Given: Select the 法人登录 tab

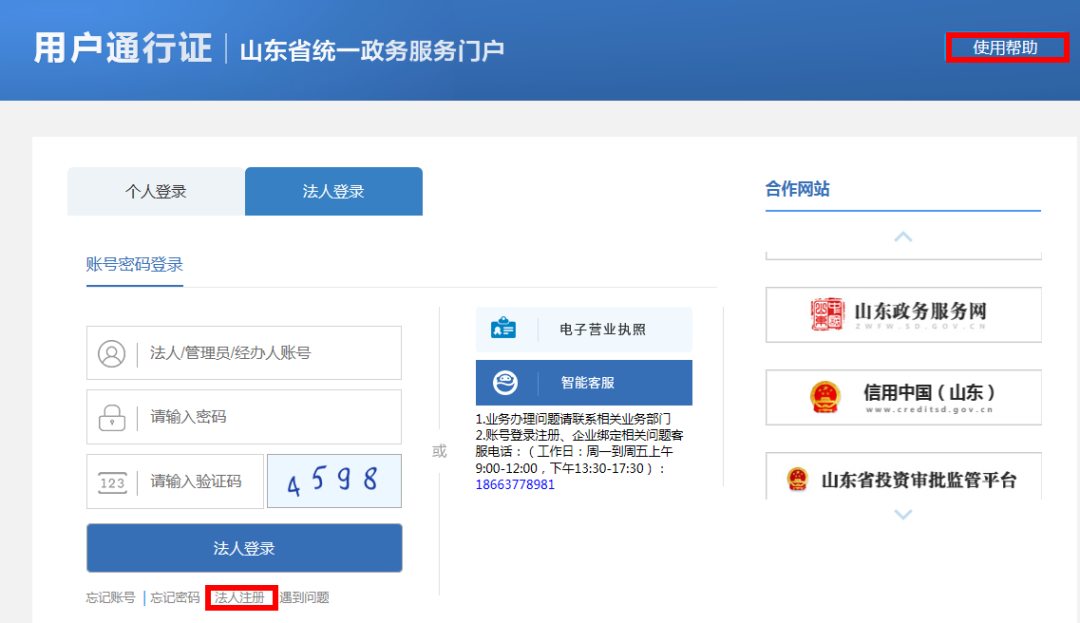Looking at the screenshot, I should 333,192.
